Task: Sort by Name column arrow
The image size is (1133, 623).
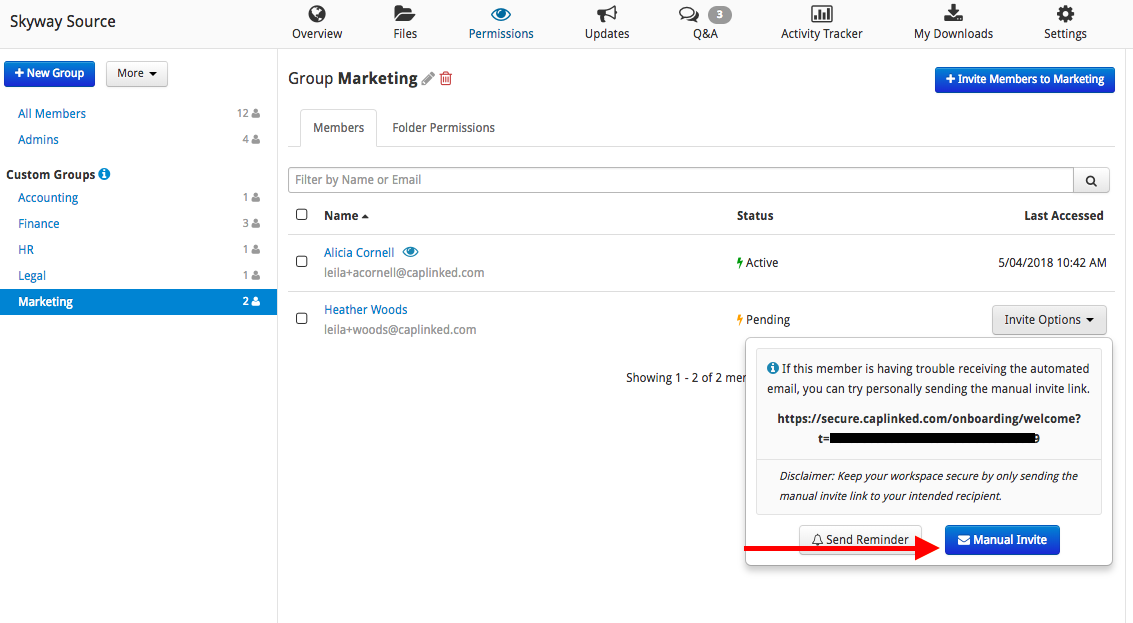Action: pos(365,216)
